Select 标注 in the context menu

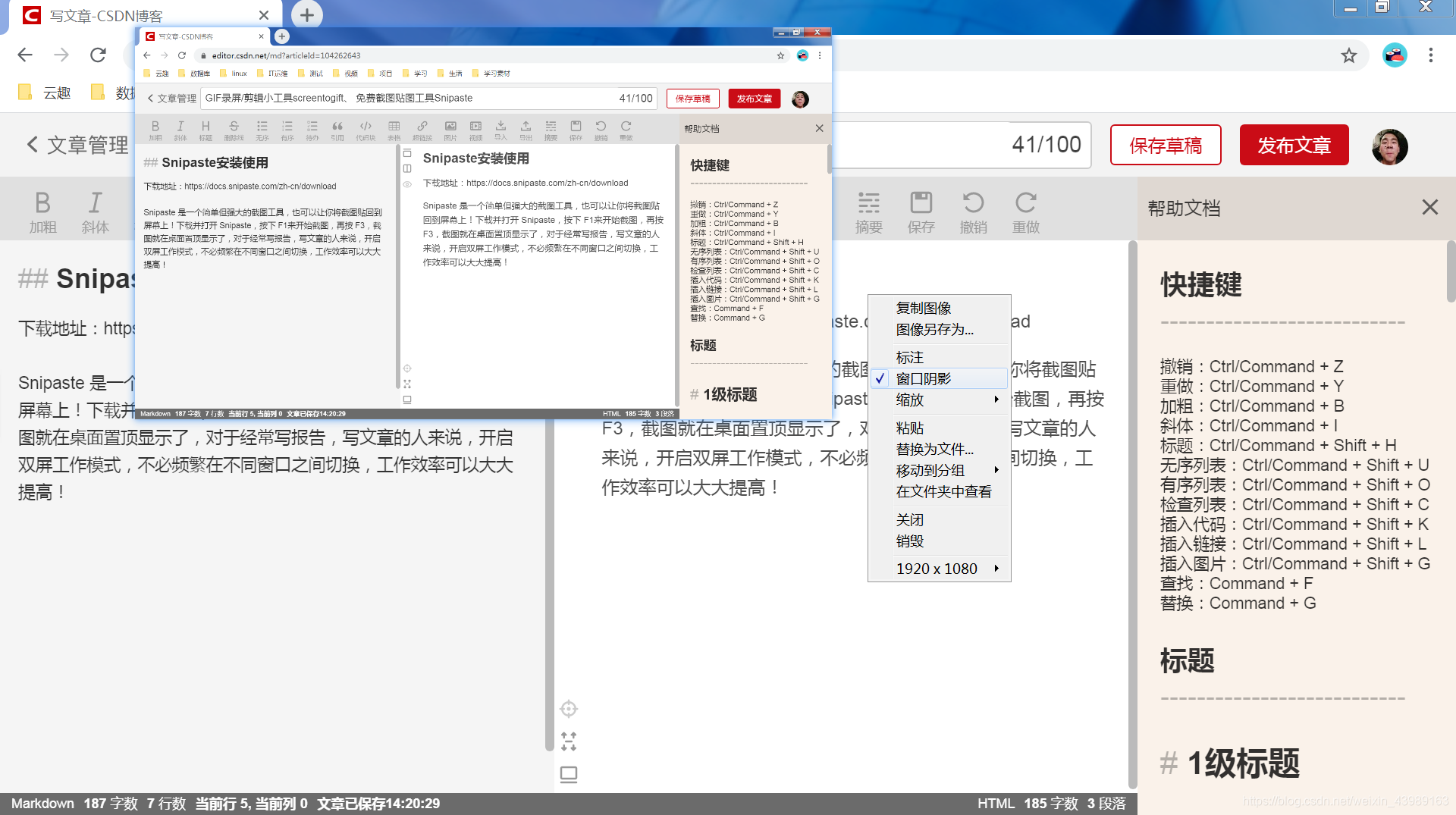[909, 357]
